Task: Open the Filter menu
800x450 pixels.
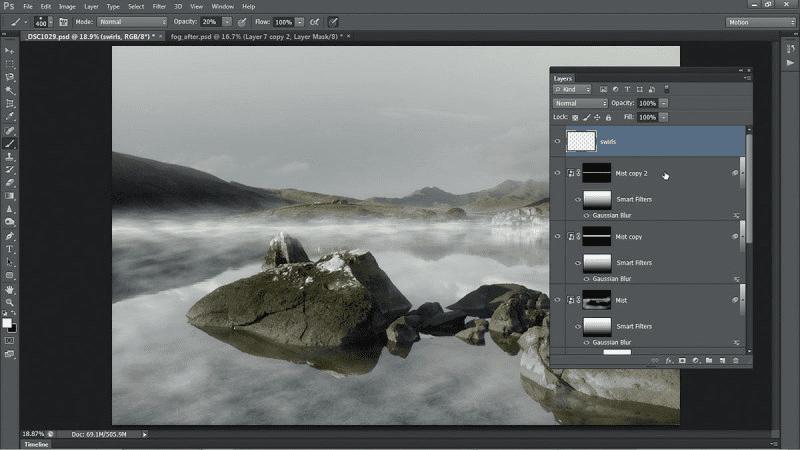Action: [x=159, y=6]
